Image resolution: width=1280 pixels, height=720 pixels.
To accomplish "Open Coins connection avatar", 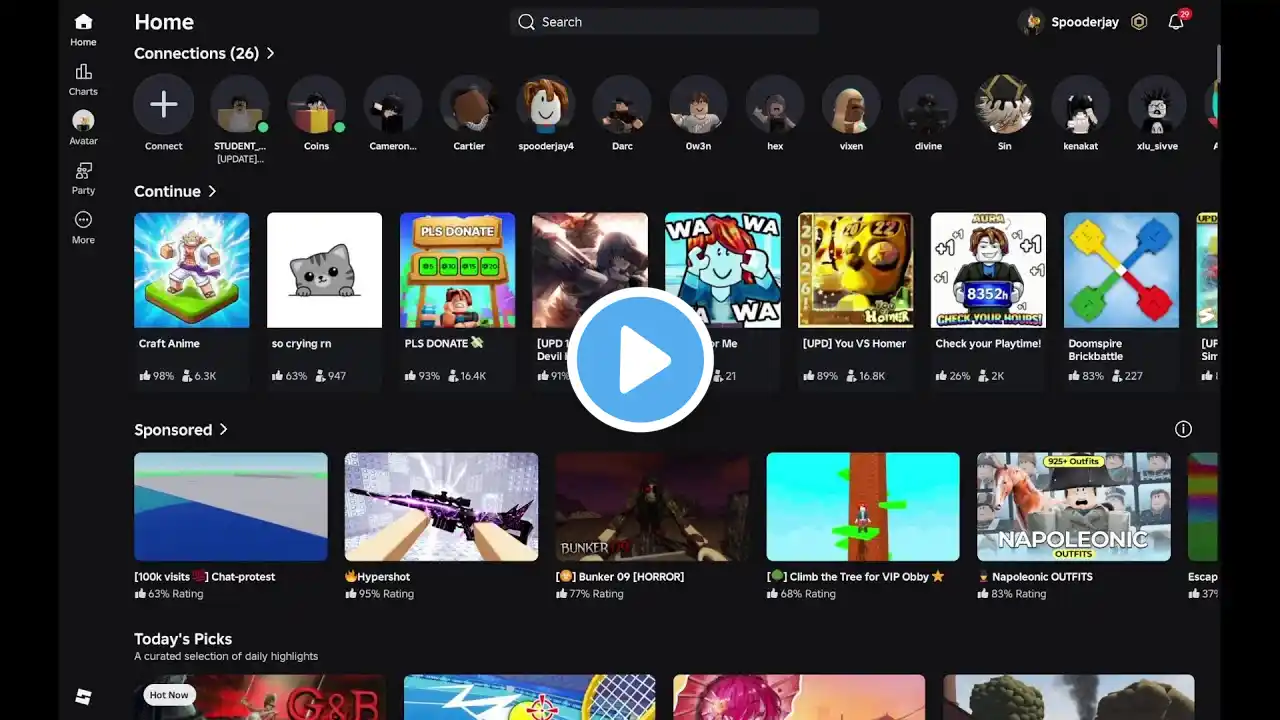I will click(316, 104).
